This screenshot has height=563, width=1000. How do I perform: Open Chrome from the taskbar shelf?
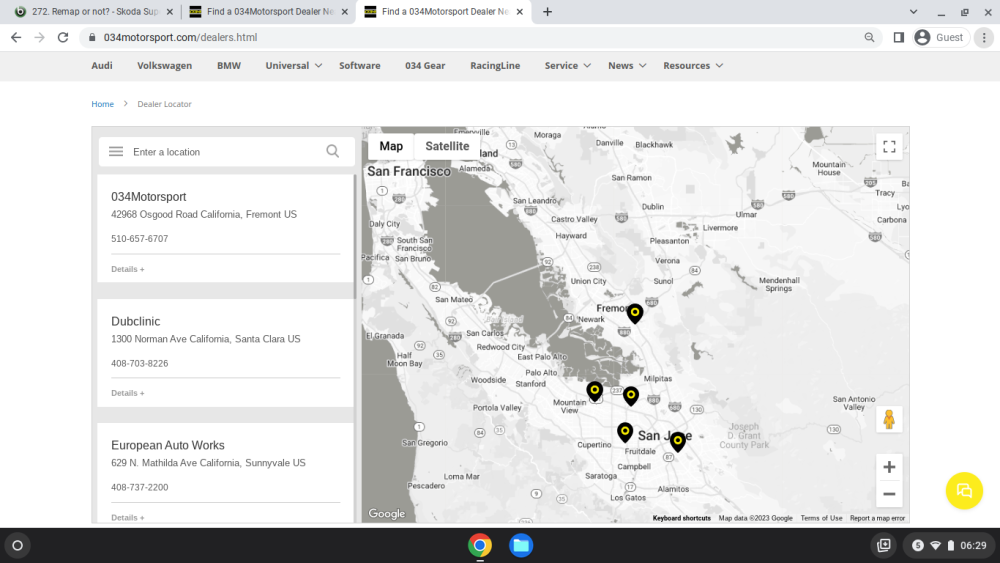pyautogui.click(x=480, y=545)
